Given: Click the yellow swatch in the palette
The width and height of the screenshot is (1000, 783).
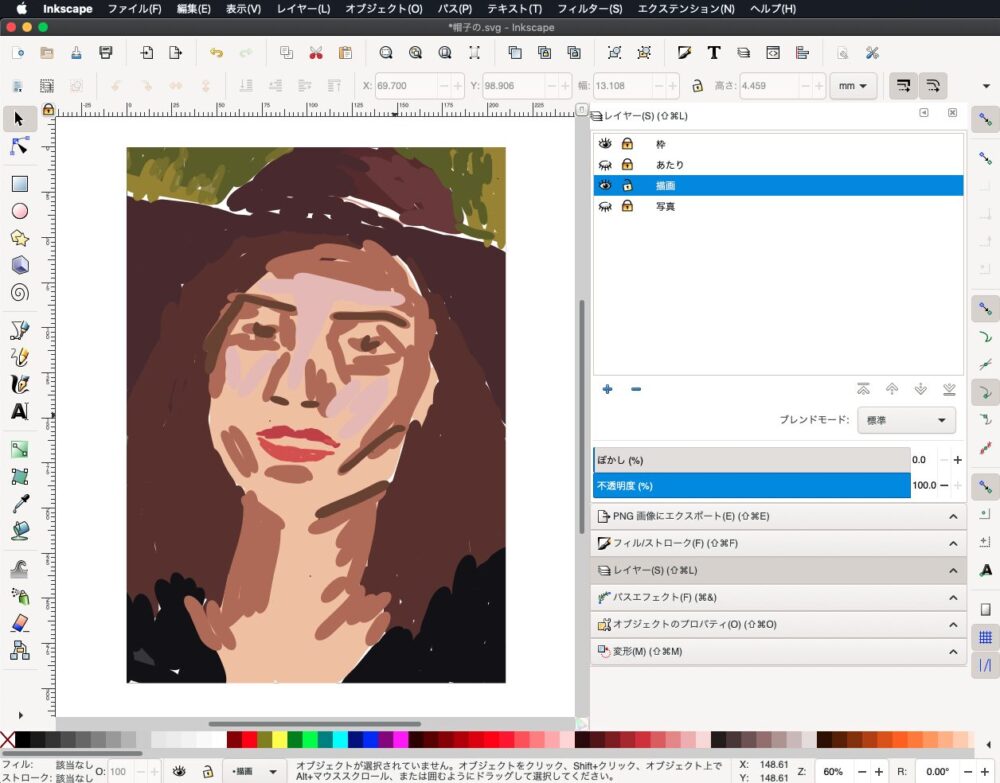Looking at the screenshot, I should click(279, 740).
